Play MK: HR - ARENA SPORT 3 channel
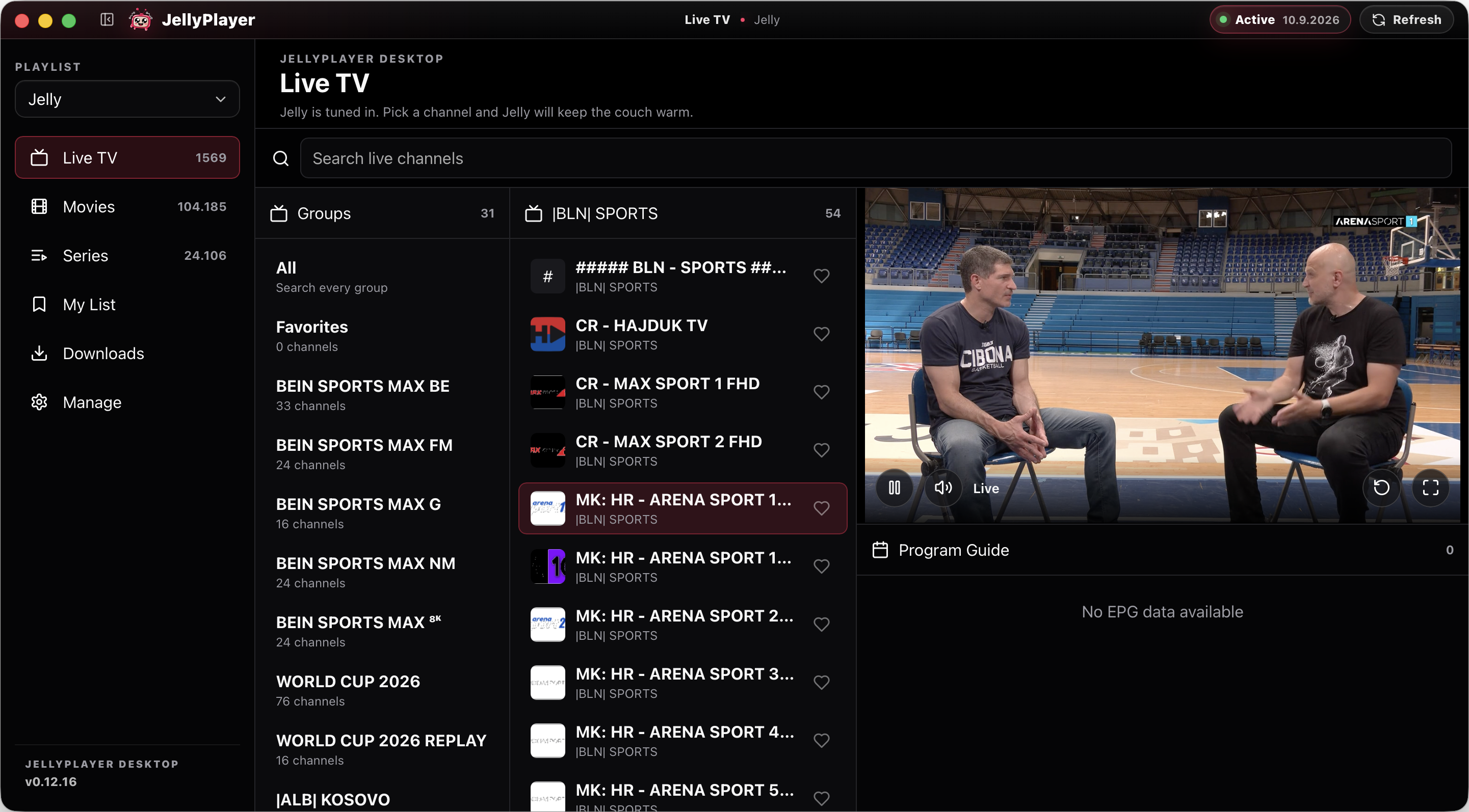This screenshot has width=1469, height=812. [x=683, y=683]
